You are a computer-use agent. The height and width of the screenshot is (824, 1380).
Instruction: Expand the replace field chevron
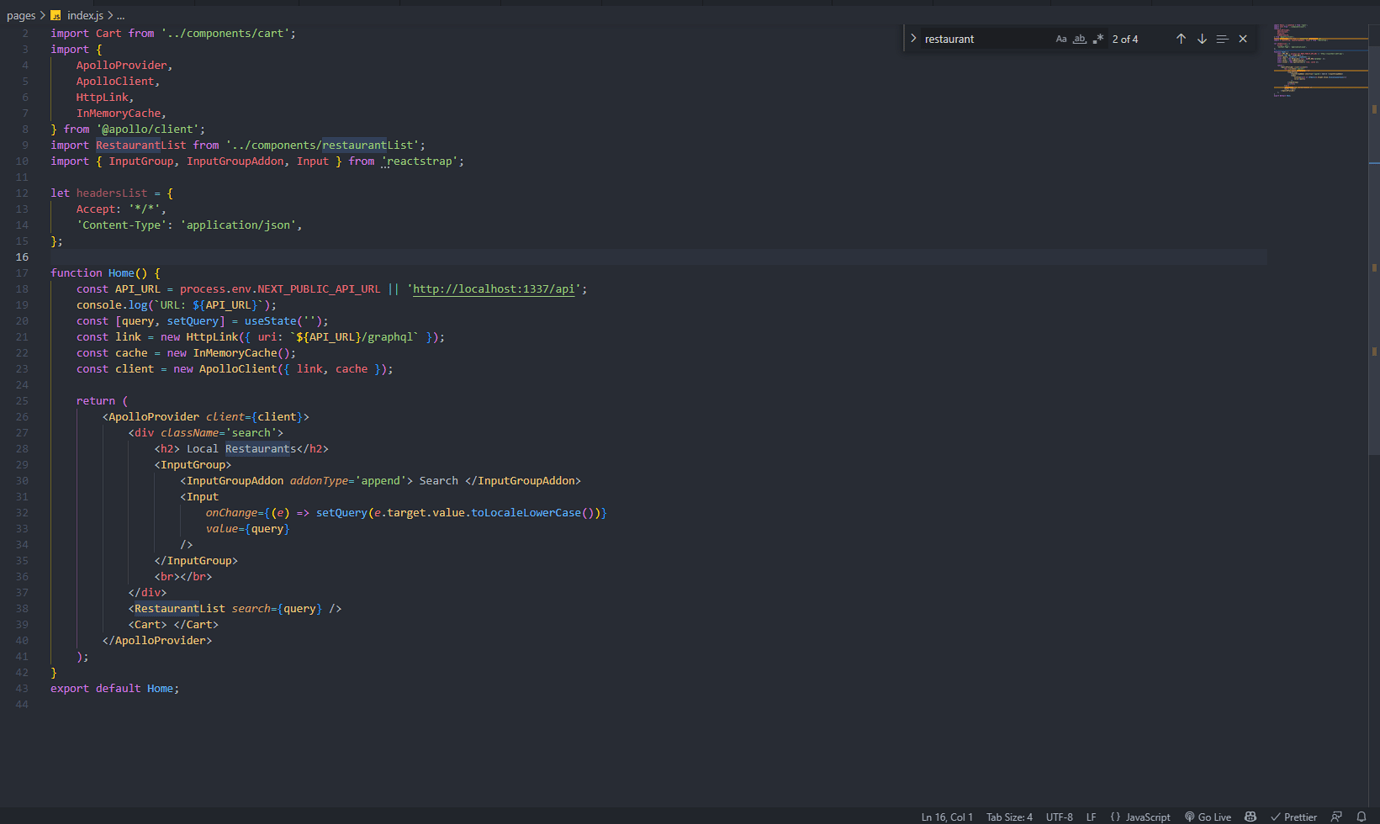[x=913, y=39]
